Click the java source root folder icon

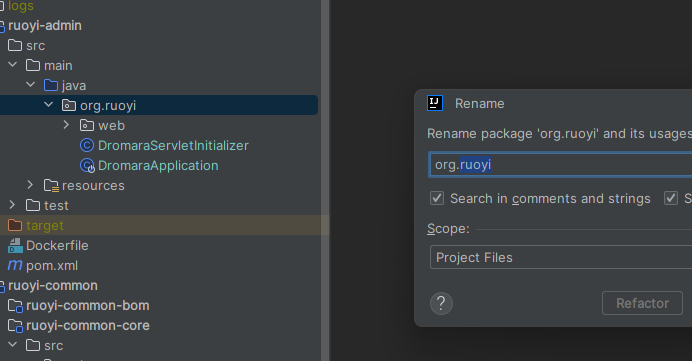(51, 85)
